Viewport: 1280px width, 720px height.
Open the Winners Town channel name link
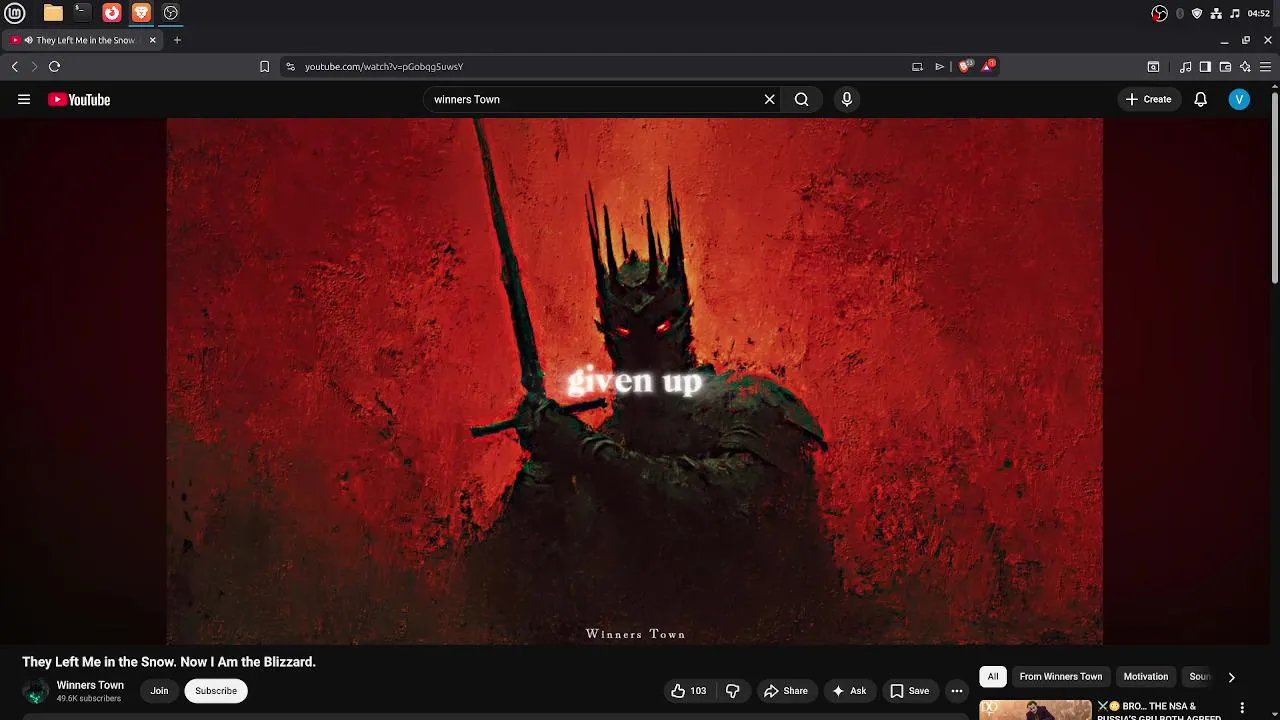90,685
